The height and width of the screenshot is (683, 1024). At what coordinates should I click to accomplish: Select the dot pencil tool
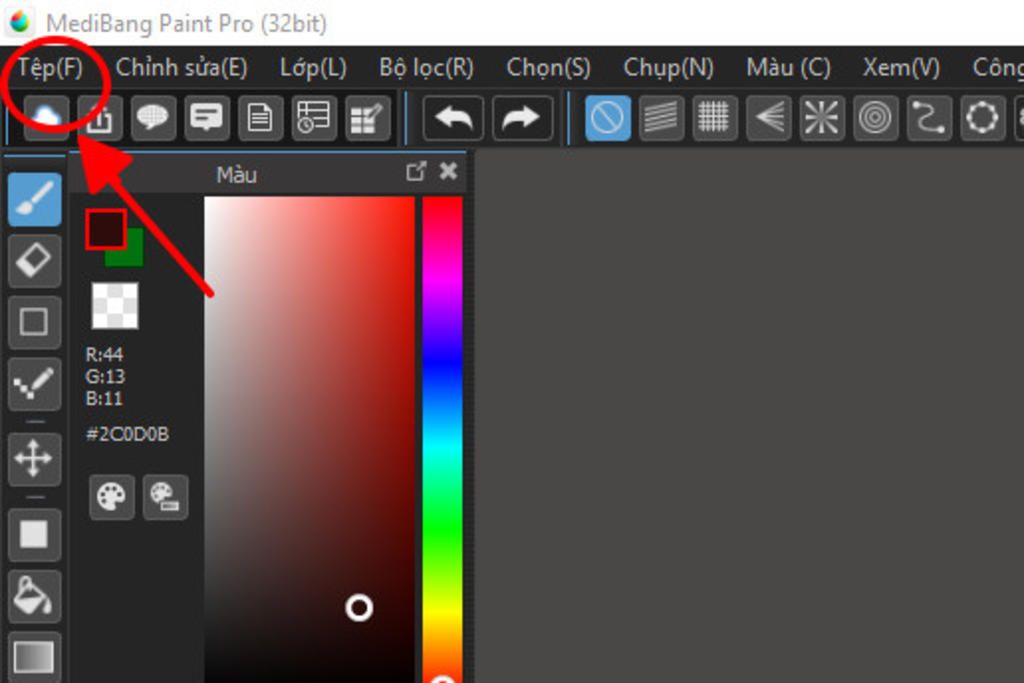click(x=35, y=383)
